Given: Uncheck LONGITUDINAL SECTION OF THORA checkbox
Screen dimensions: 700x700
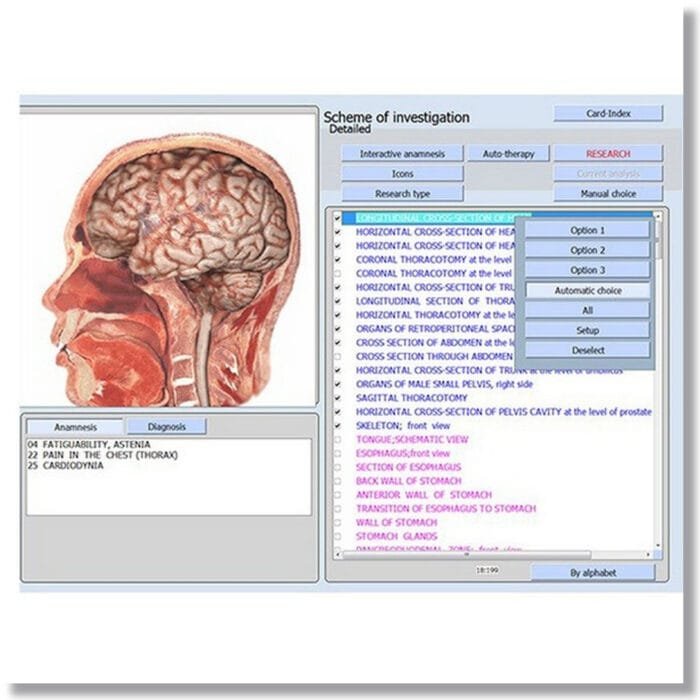Looking at the screenshot, I should click(338, 301).
